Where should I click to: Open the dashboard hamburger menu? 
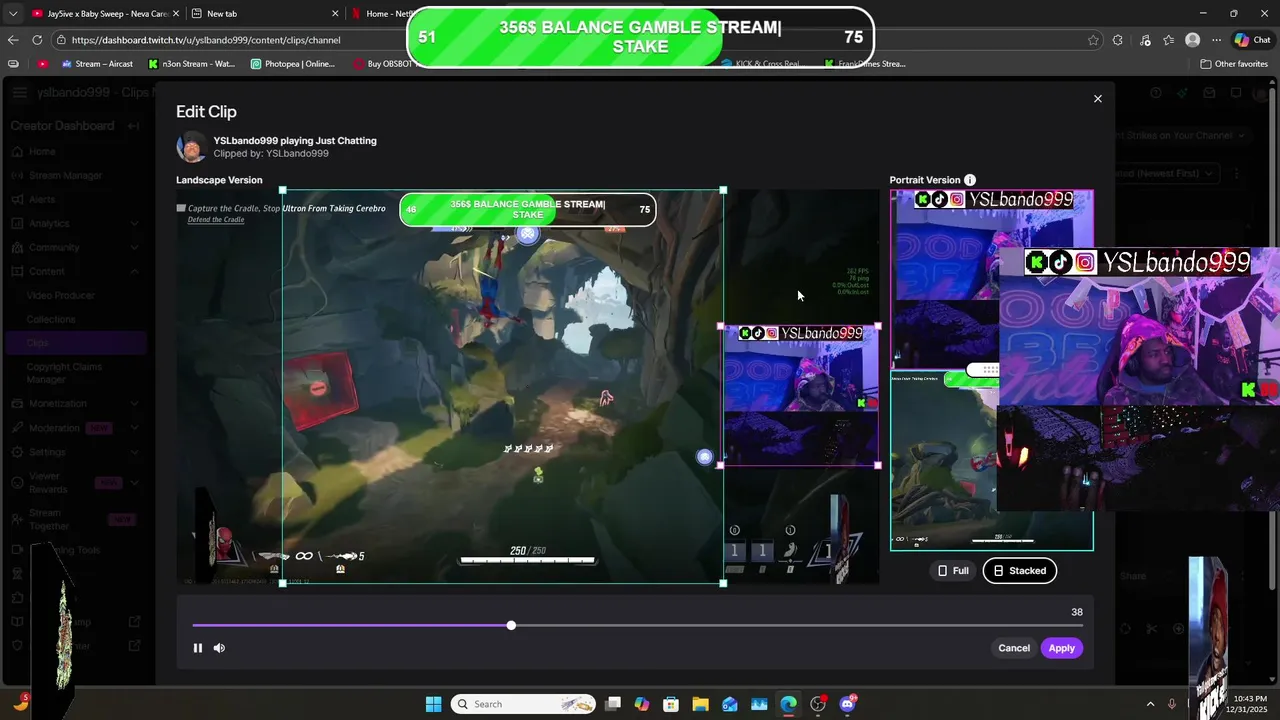click(x=20, y=93)
